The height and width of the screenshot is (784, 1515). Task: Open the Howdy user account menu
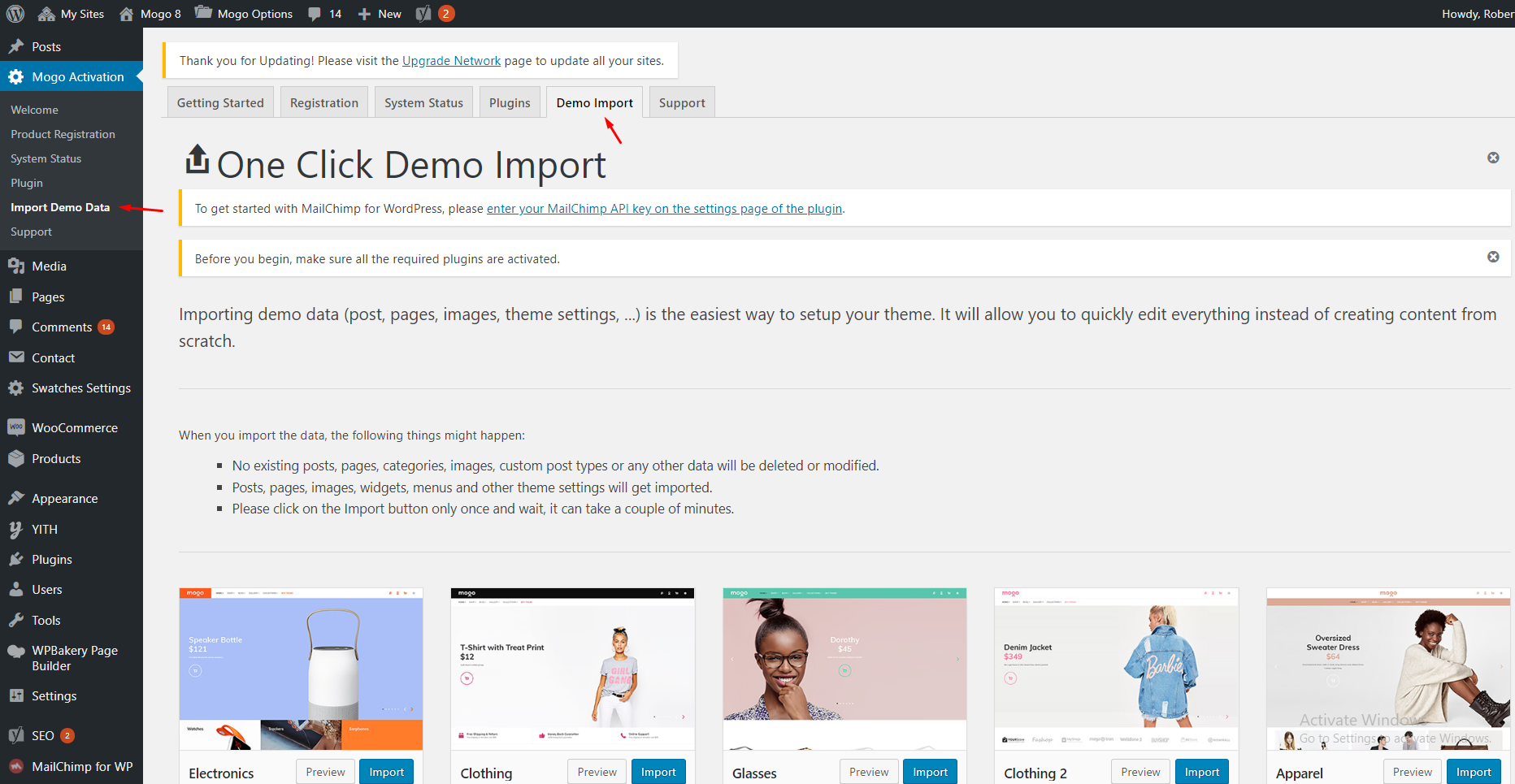pyautogui.click(x=1477, y=14)
